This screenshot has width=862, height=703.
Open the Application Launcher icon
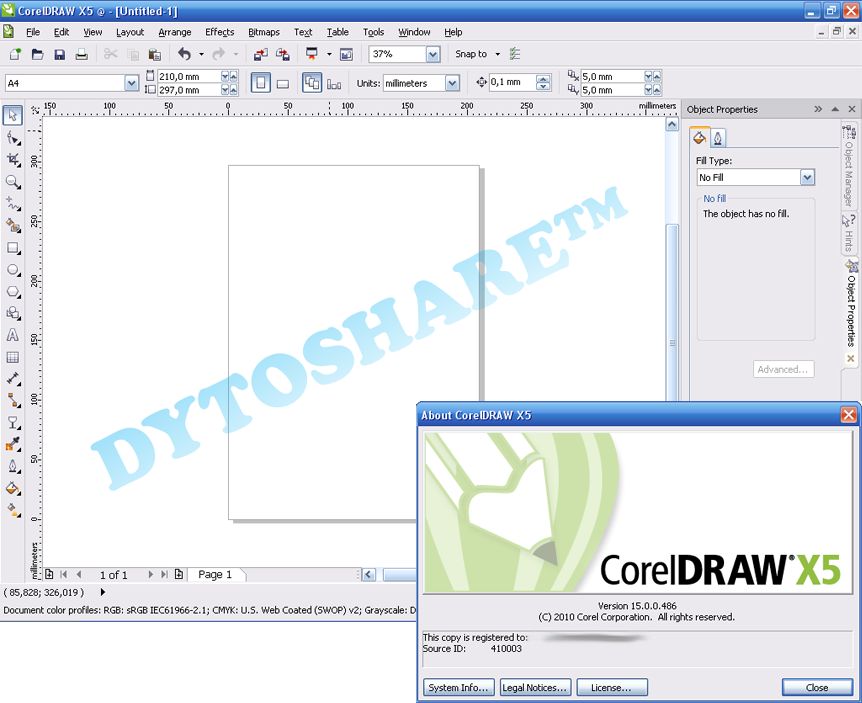312,54
